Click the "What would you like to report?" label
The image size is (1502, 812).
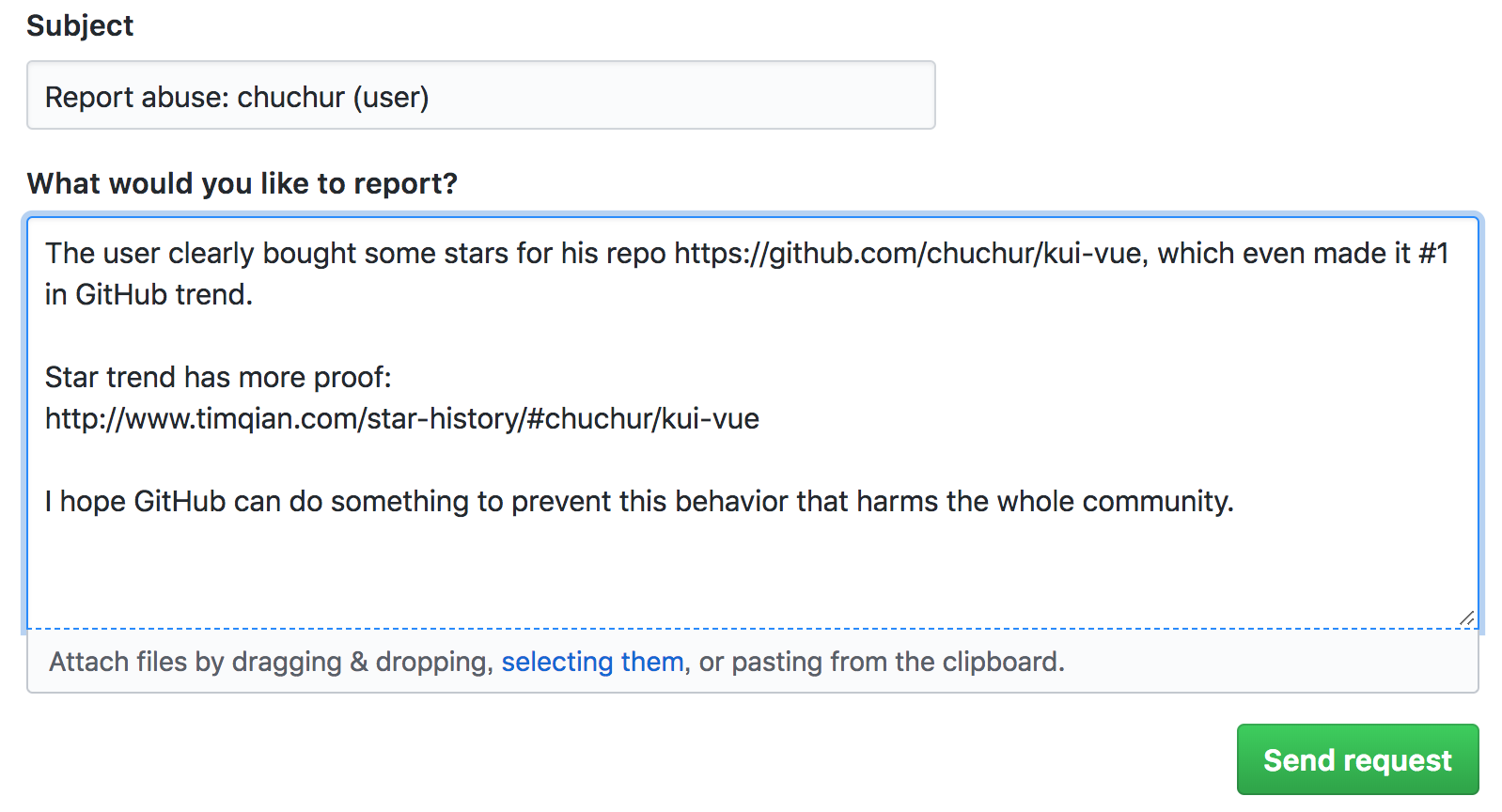point(242,183)
